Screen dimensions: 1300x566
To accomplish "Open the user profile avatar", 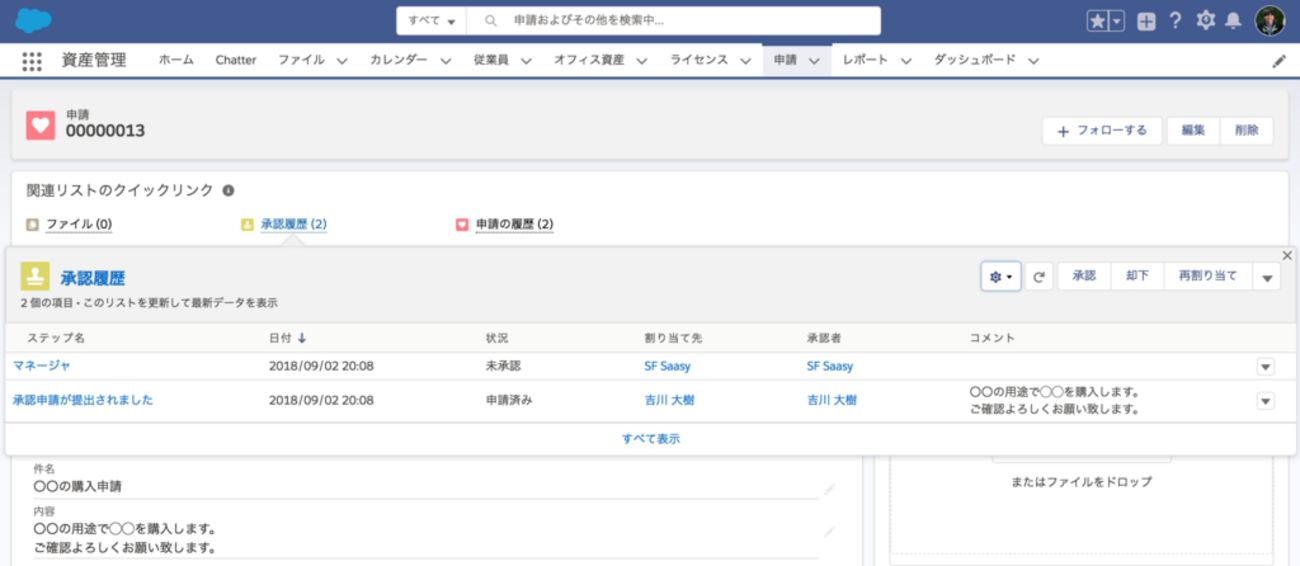I will point(1270,21).
